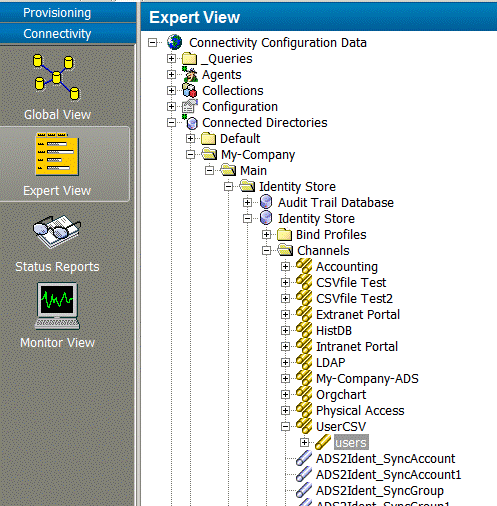Viewport: 497px width, 506px height.
Task: Select the ADS2Ident_SyncGroup entry
Action: (x=380, y=491)
